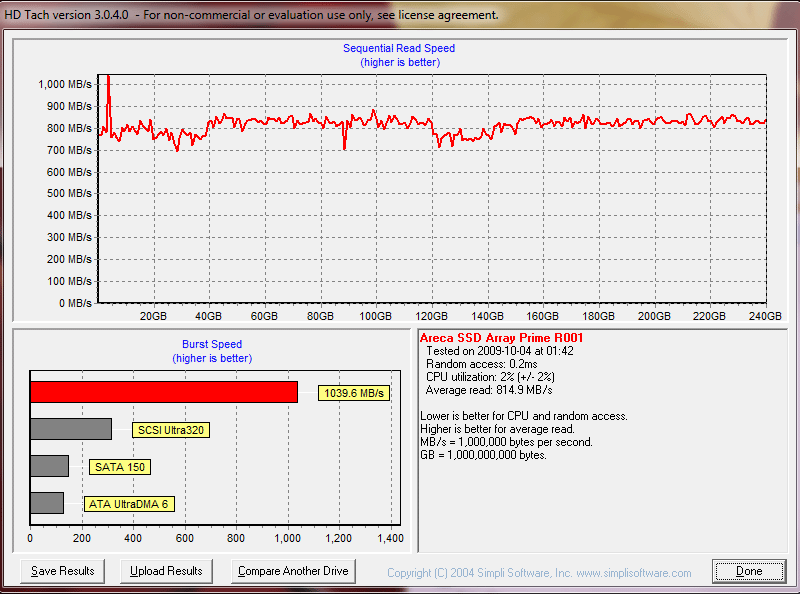Click the Save Results button
This screenshot has width=800, height=594.
(62, 571)
